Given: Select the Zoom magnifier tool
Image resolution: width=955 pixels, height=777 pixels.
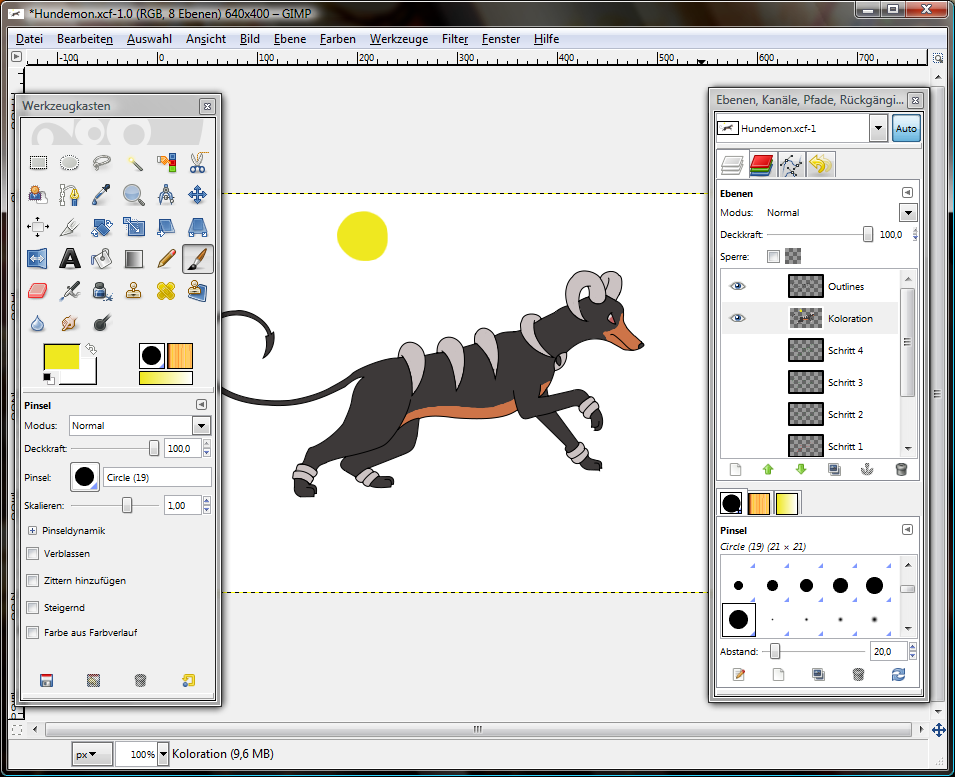Looking at the screenshot, I should click(134, 195).
